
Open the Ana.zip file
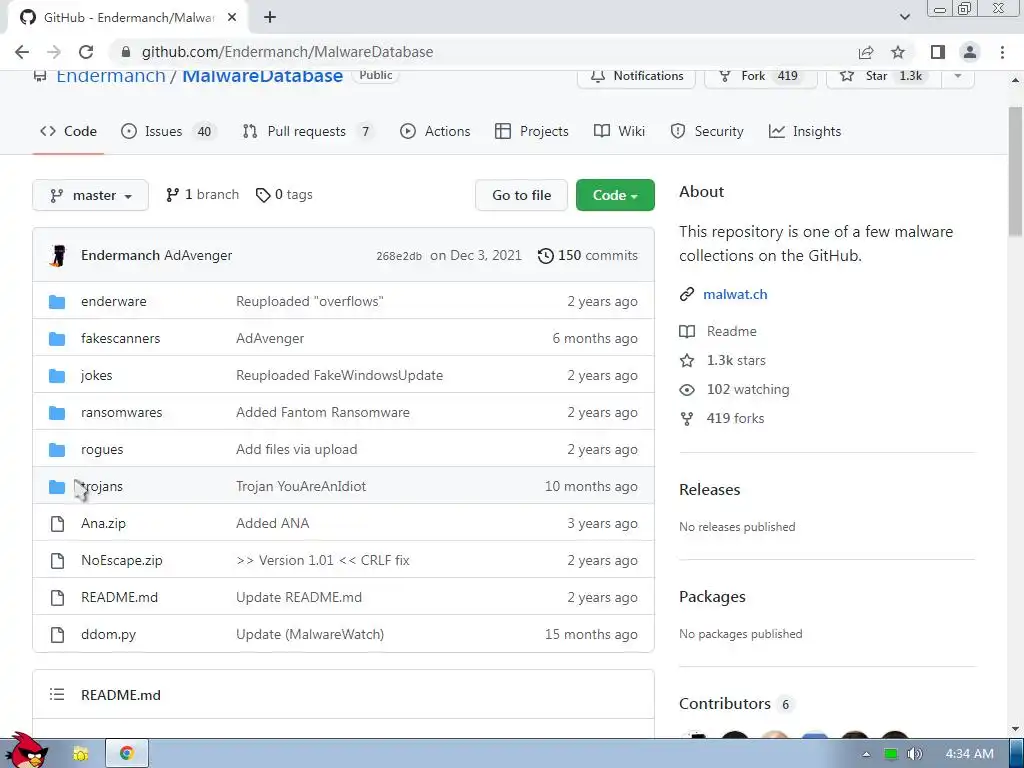pos(103,524)
